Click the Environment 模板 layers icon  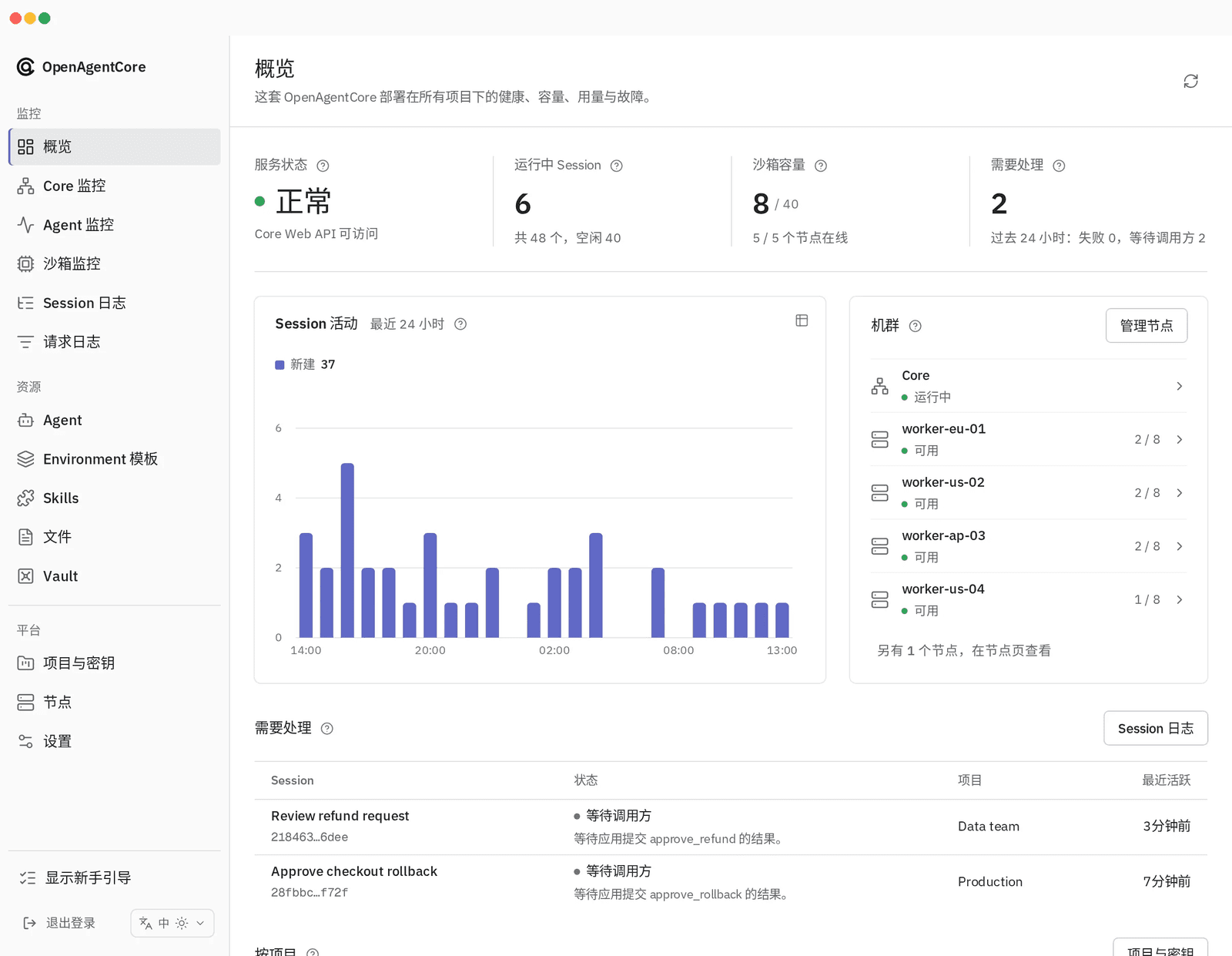[x=25, y=459]
